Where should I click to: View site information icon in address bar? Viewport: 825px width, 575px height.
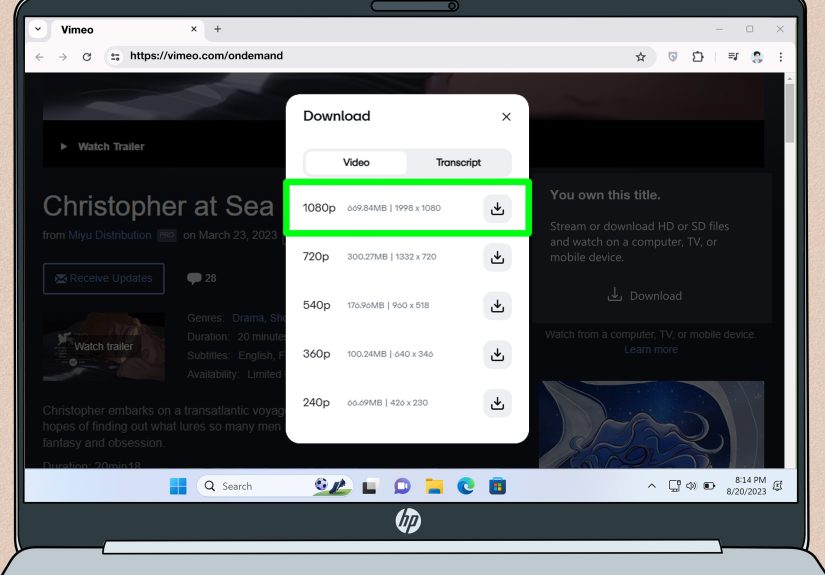click(x=115, y=56)
